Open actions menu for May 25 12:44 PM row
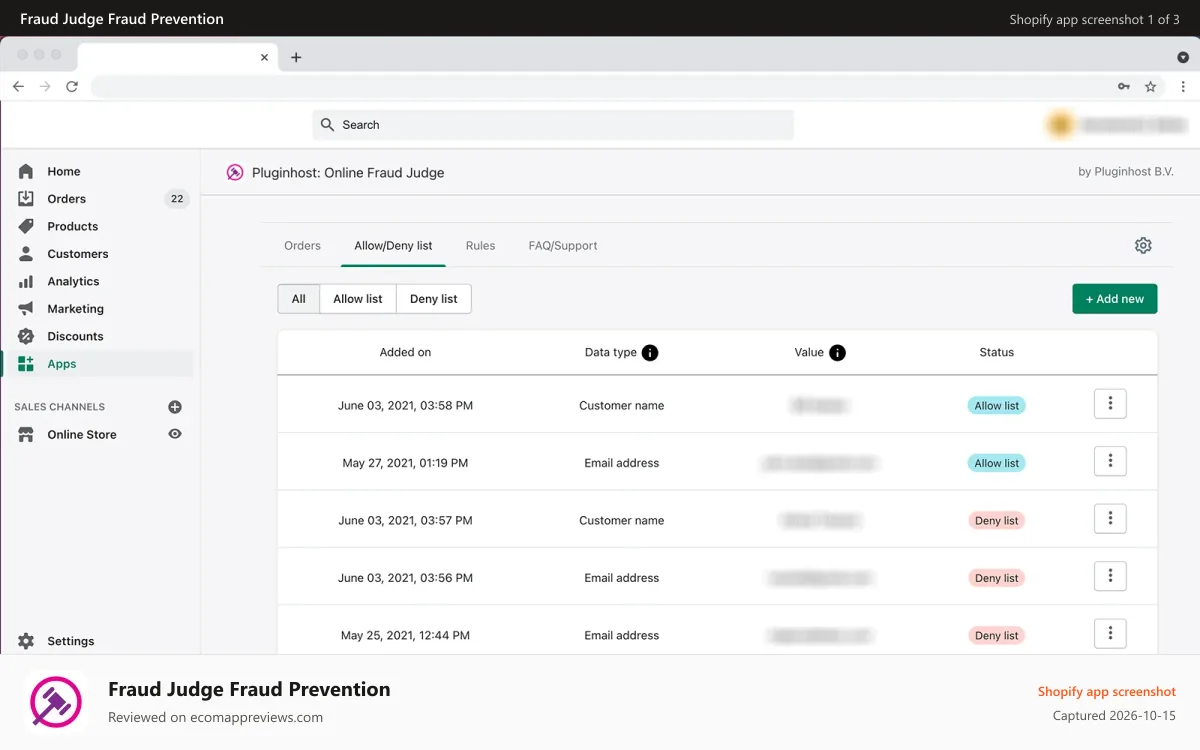 tap(1110, 634)
